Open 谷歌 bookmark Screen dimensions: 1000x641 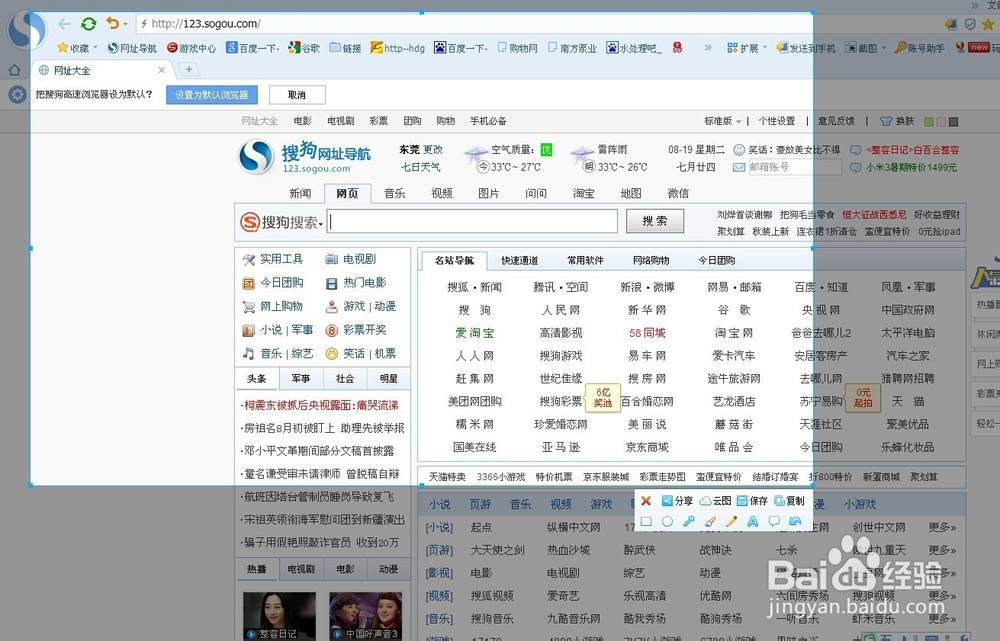coord(304,48)
